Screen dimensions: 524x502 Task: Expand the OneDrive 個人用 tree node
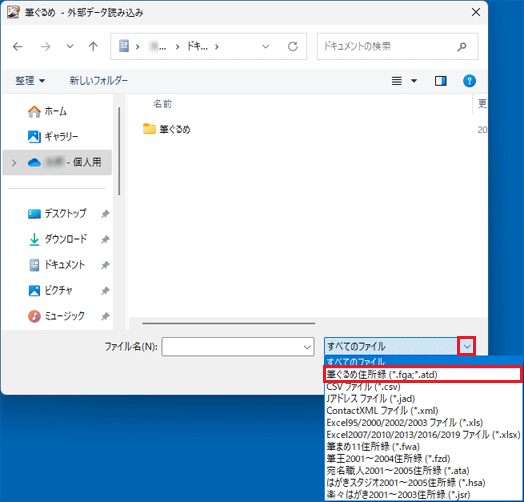tap(14, 163)
